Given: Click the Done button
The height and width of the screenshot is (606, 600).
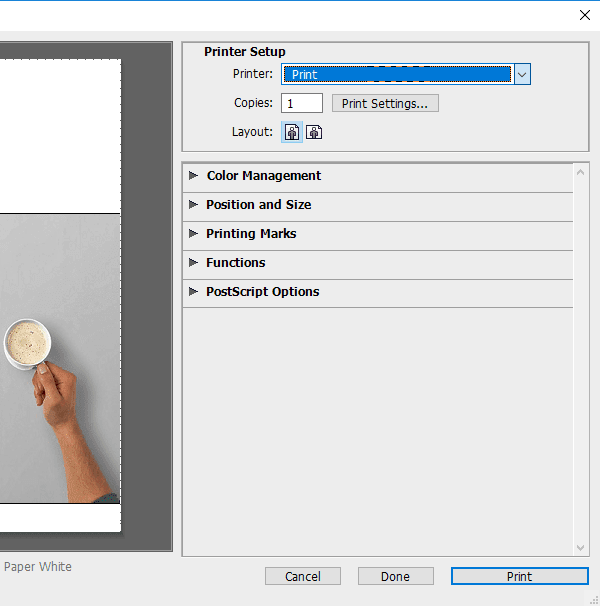Looking at the screenshot, I should coord(395,576).
